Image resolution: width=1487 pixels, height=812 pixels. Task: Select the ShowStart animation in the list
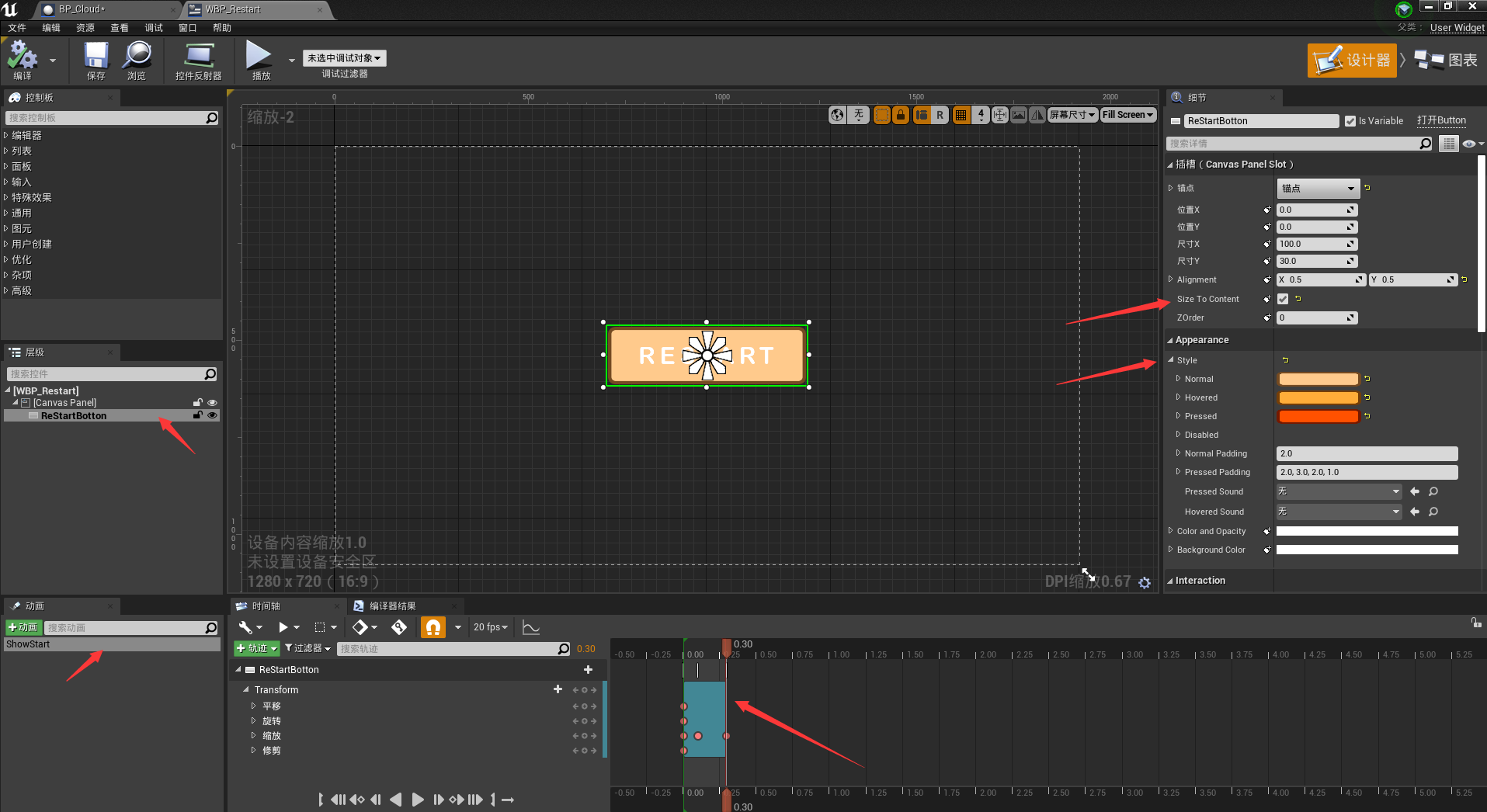(29, 644)
